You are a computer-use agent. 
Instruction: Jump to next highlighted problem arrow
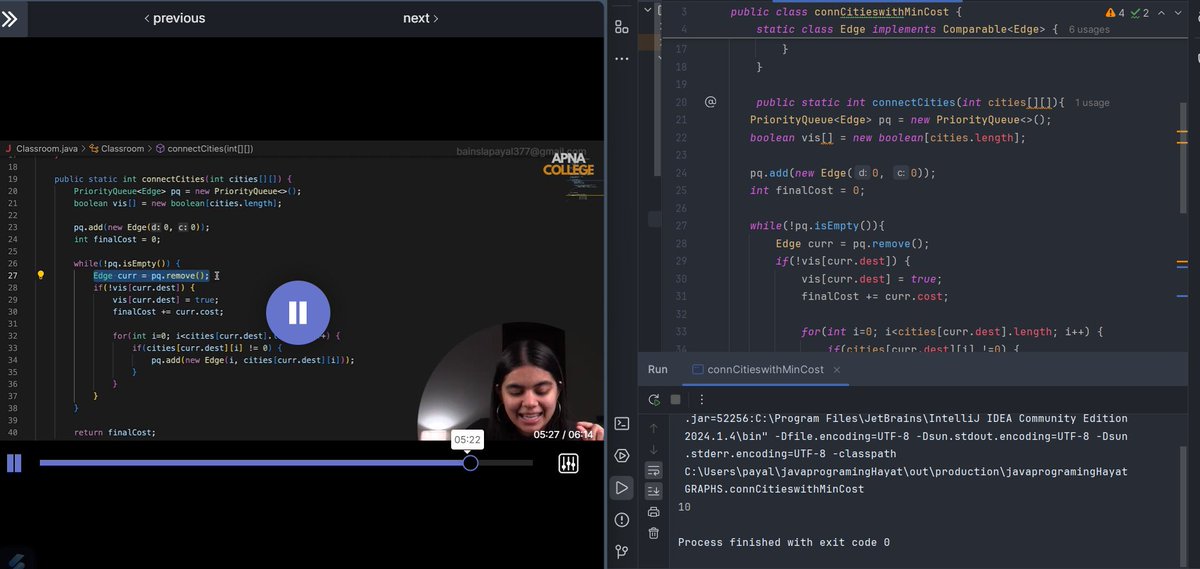1177,13
